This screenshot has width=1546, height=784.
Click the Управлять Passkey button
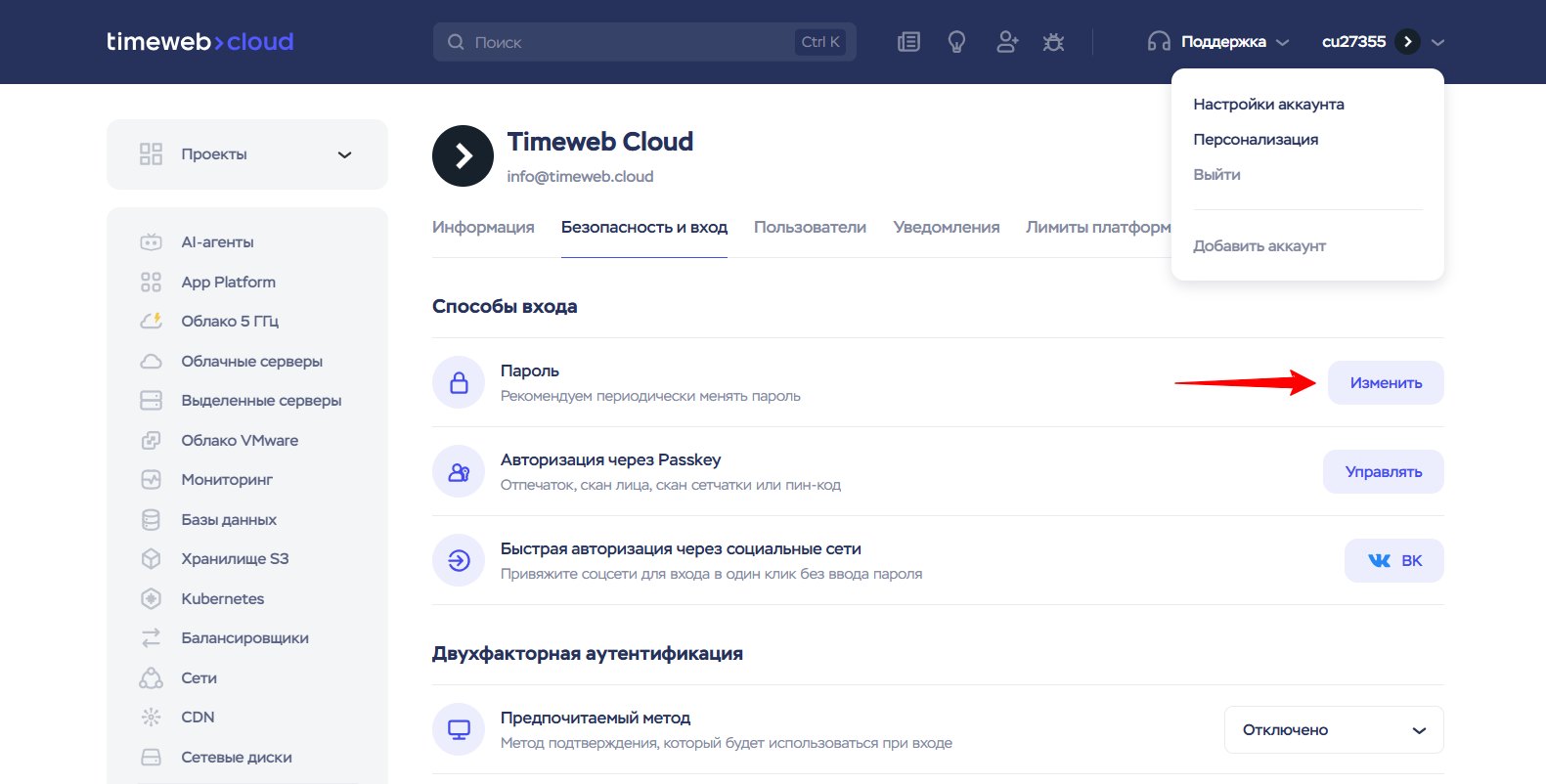click(x=1384, y=471)
